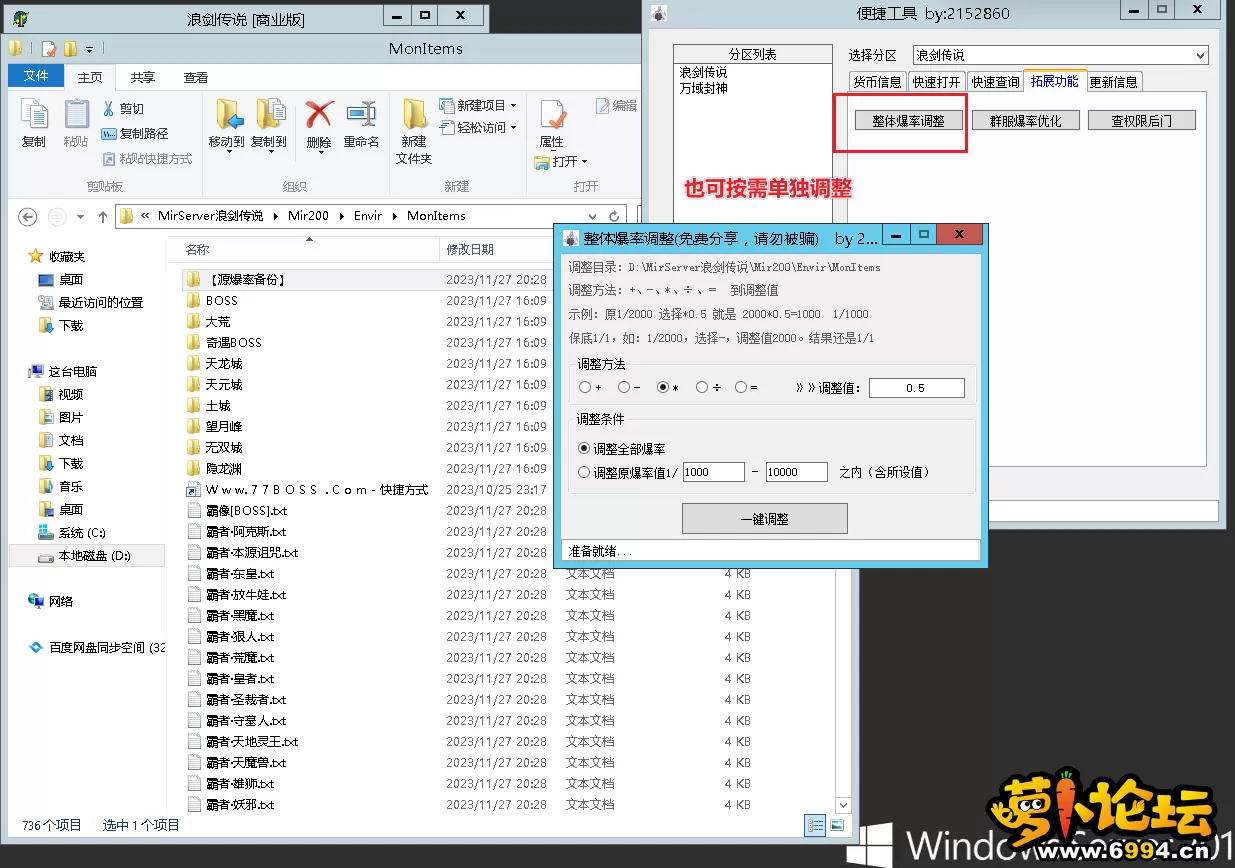Select the ÷ adjustment method radio
This screenshot has height=868, width=1235.
click(x=702, y=387)
